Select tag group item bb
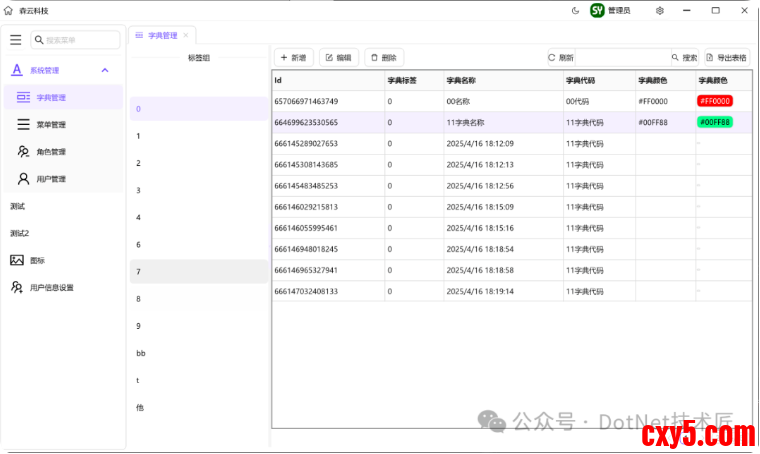The height and width of the screenshot is (454, 760). point(141,353)
